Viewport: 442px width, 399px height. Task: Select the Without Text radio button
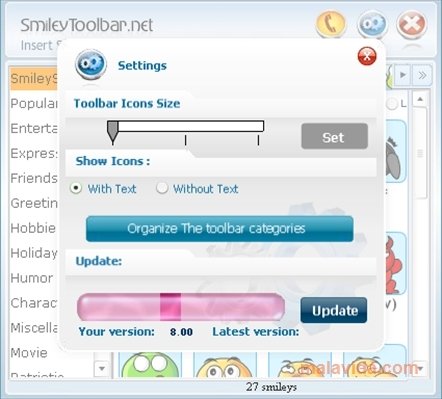(x=162, y=188)
